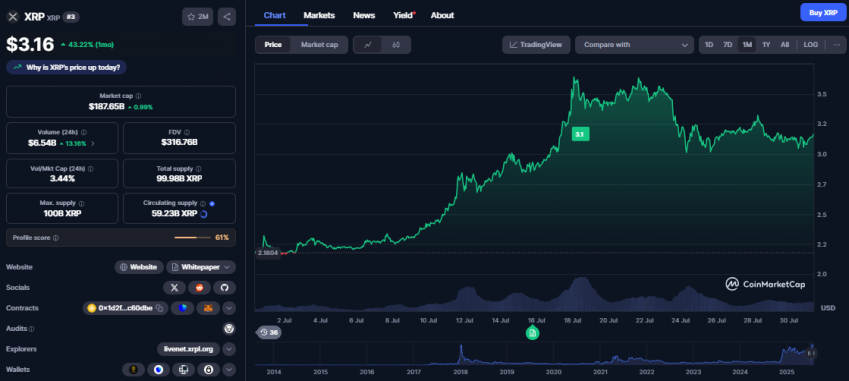Click the $187.65B market cap value
This screenshot has height=381, width=849.
point(107,107)
